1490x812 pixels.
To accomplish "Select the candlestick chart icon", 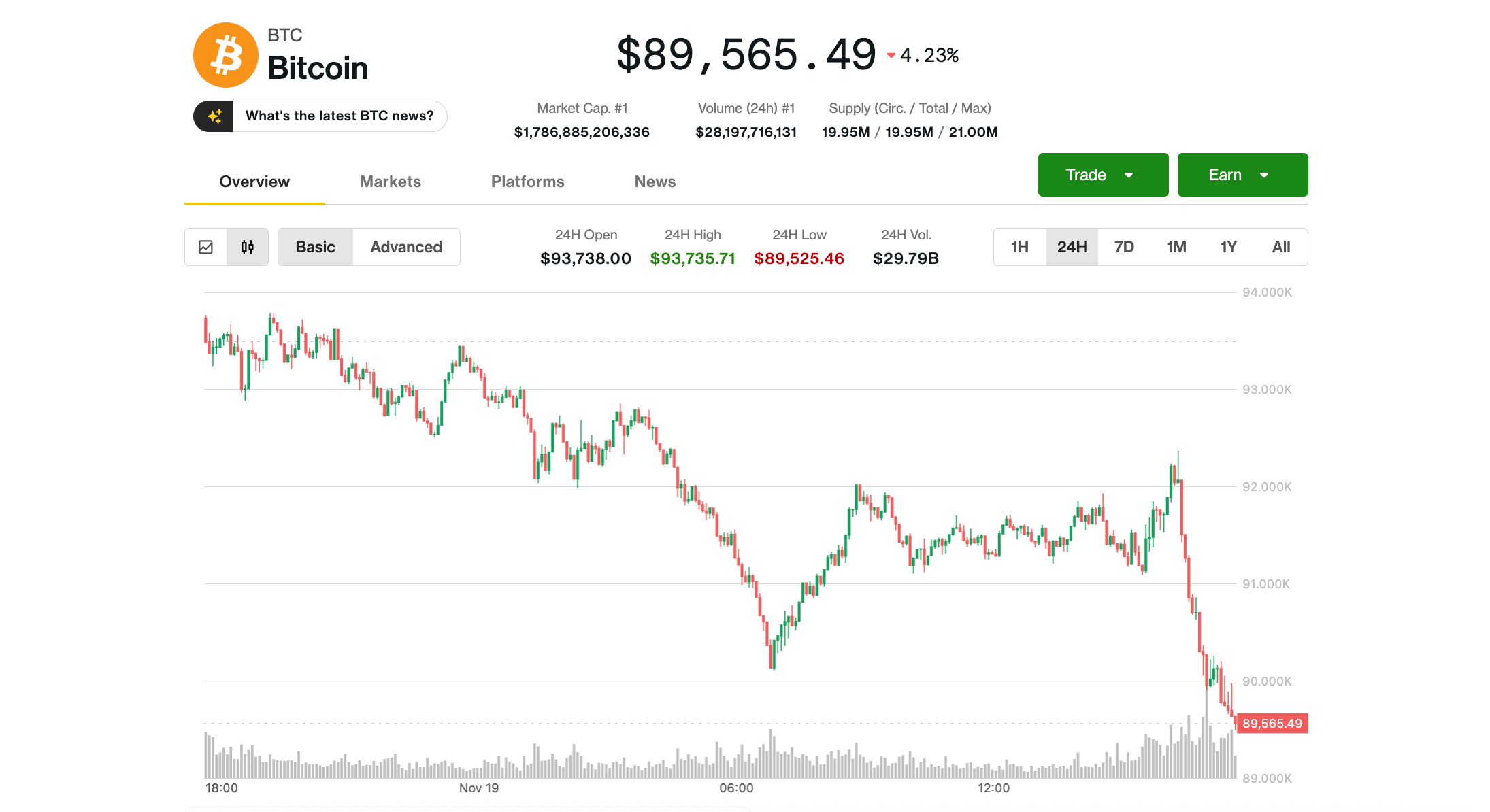I will pos(247,247).
